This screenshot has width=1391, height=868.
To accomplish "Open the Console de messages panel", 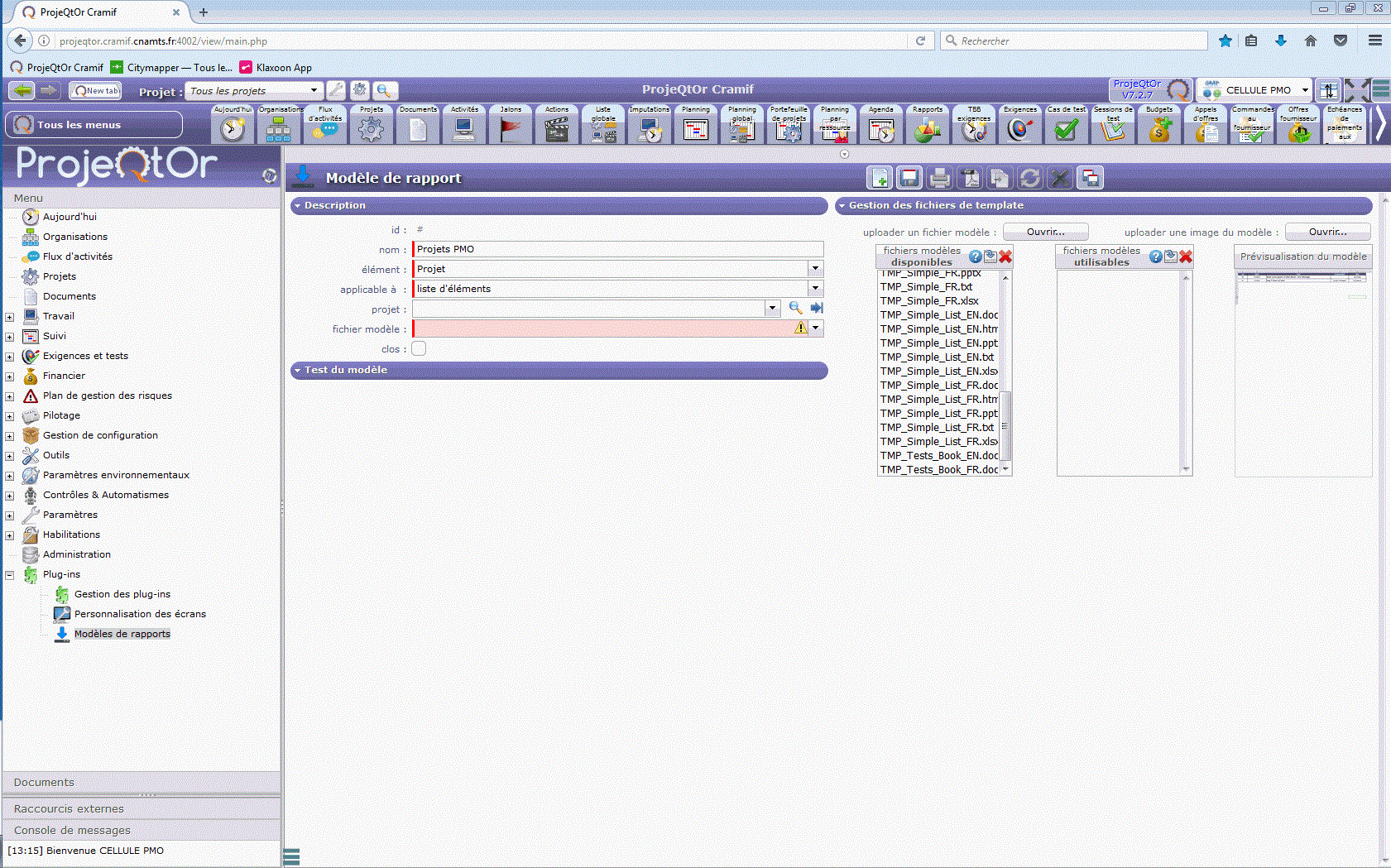I will pyautogui.click(x=72, y=830).
